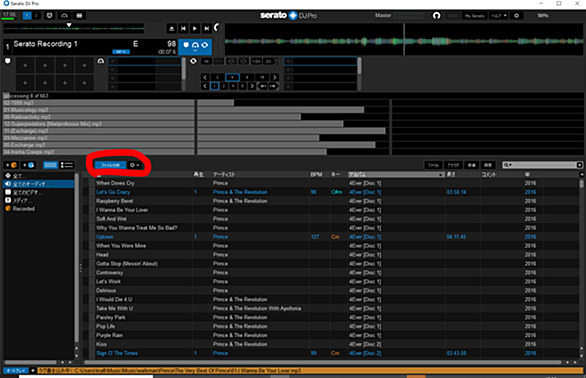The image size is (586, 378).
Task: Open the My Serato button
Action: (x=475, y=16)
